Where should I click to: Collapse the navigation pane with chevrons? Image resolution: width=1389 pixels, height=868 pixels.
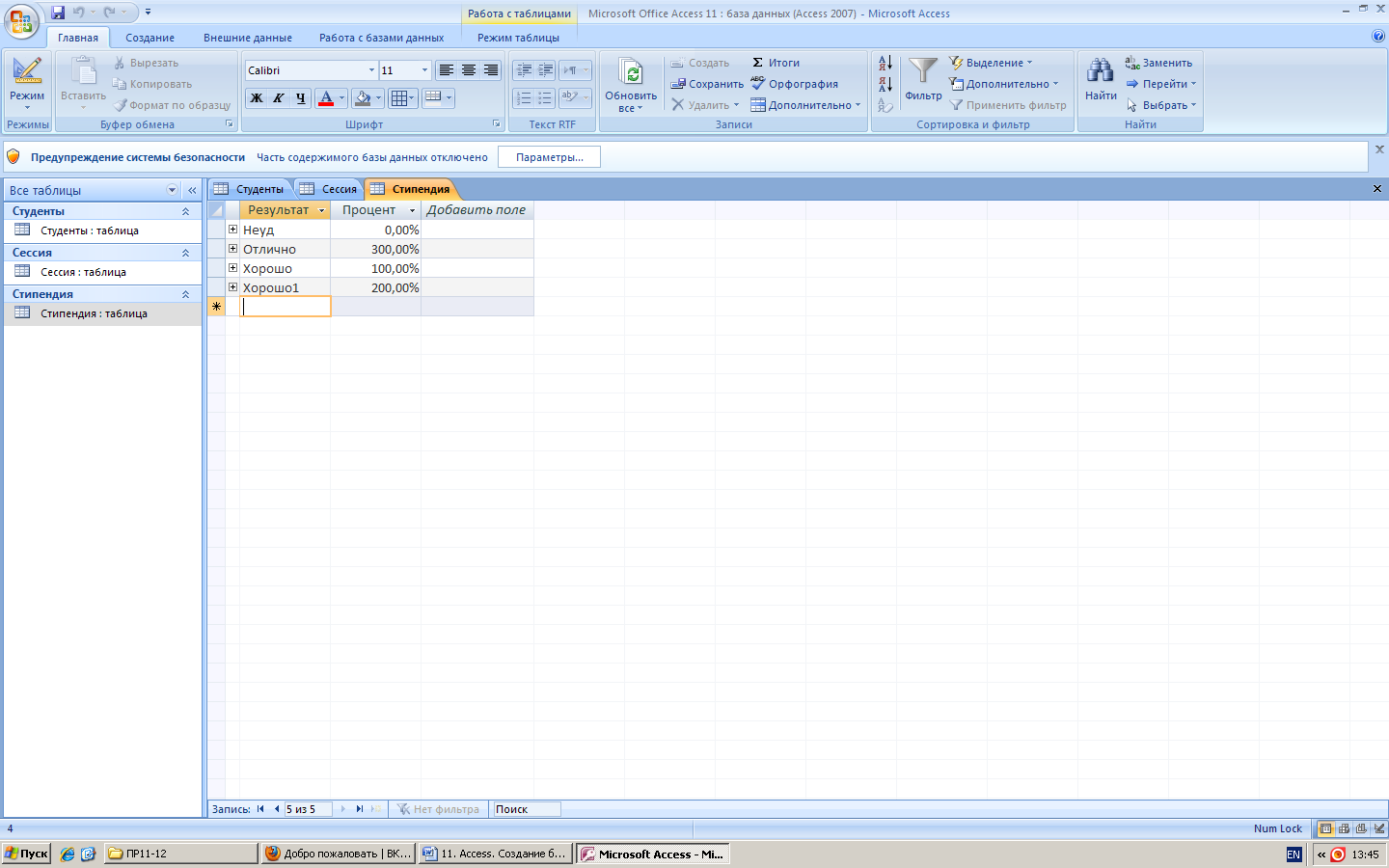192,190
